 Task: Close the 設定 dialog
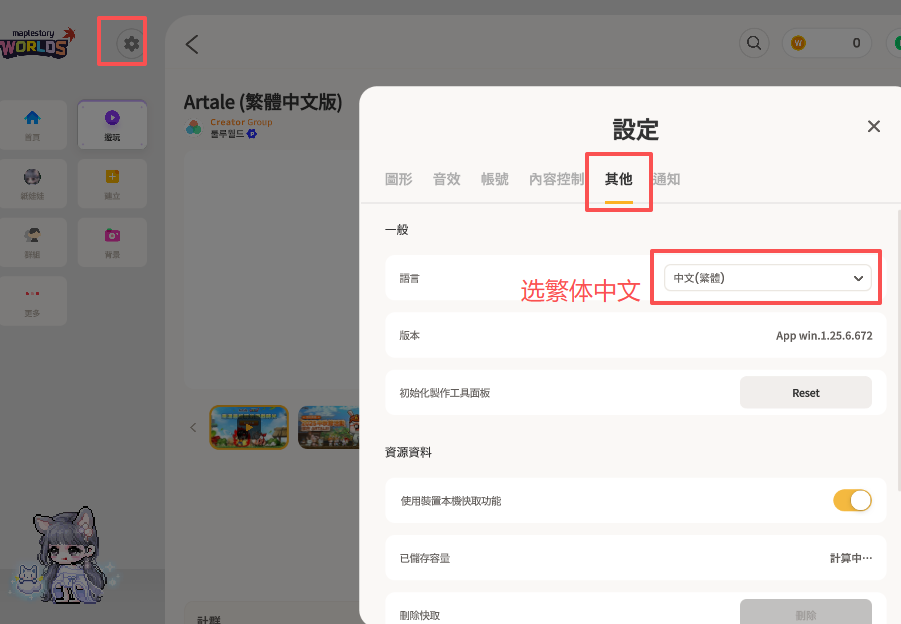873,126
